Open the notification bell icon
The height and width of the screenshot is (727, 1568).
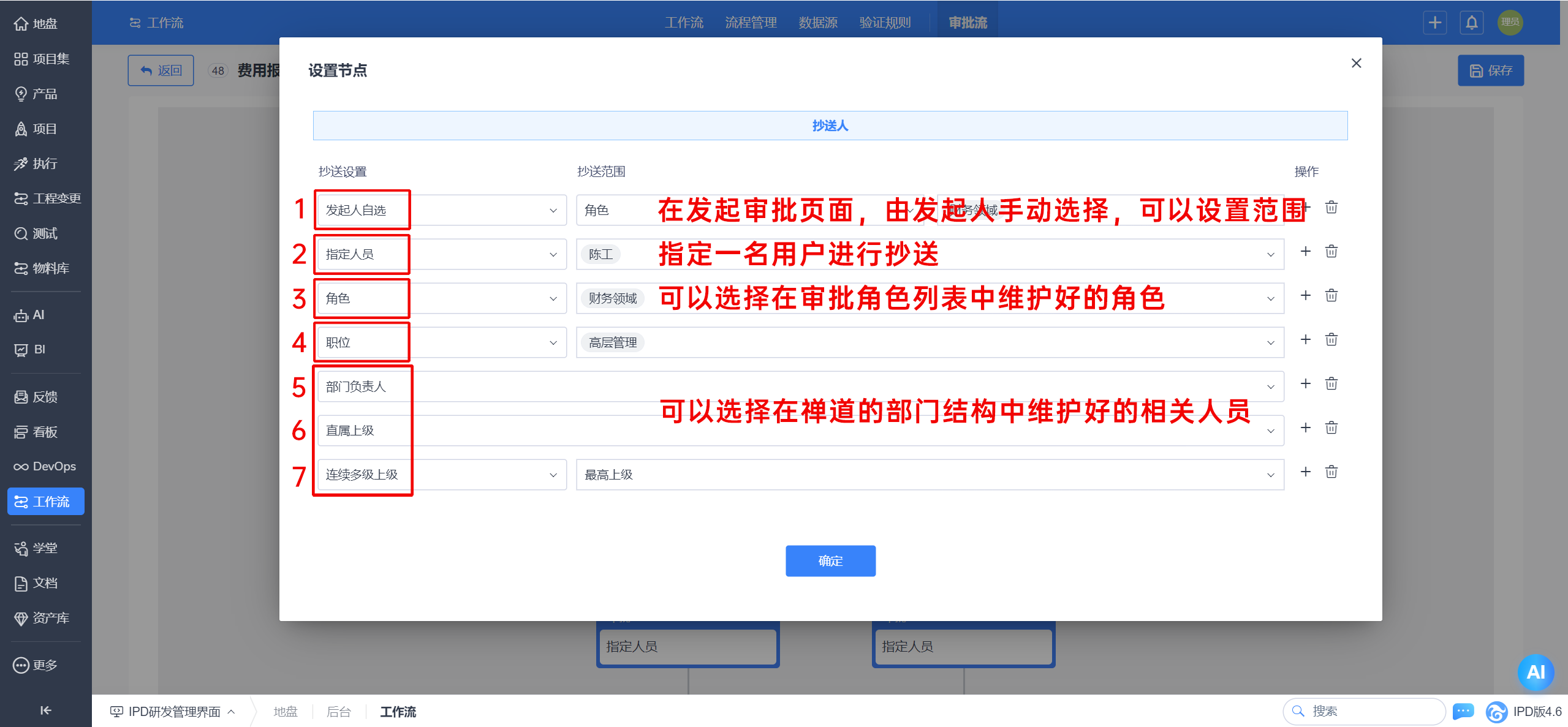[x=1471, y=23]
